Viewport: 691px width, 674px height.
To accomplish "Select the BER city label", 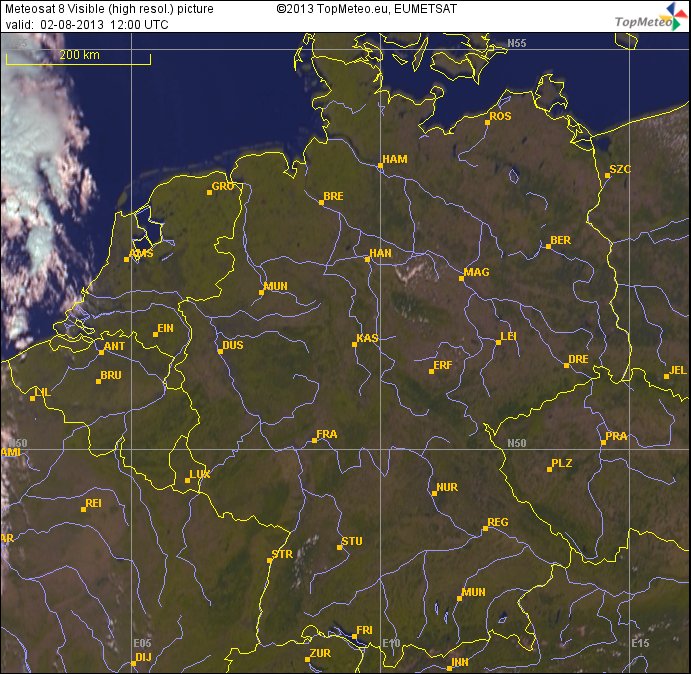I will [561, 241].
